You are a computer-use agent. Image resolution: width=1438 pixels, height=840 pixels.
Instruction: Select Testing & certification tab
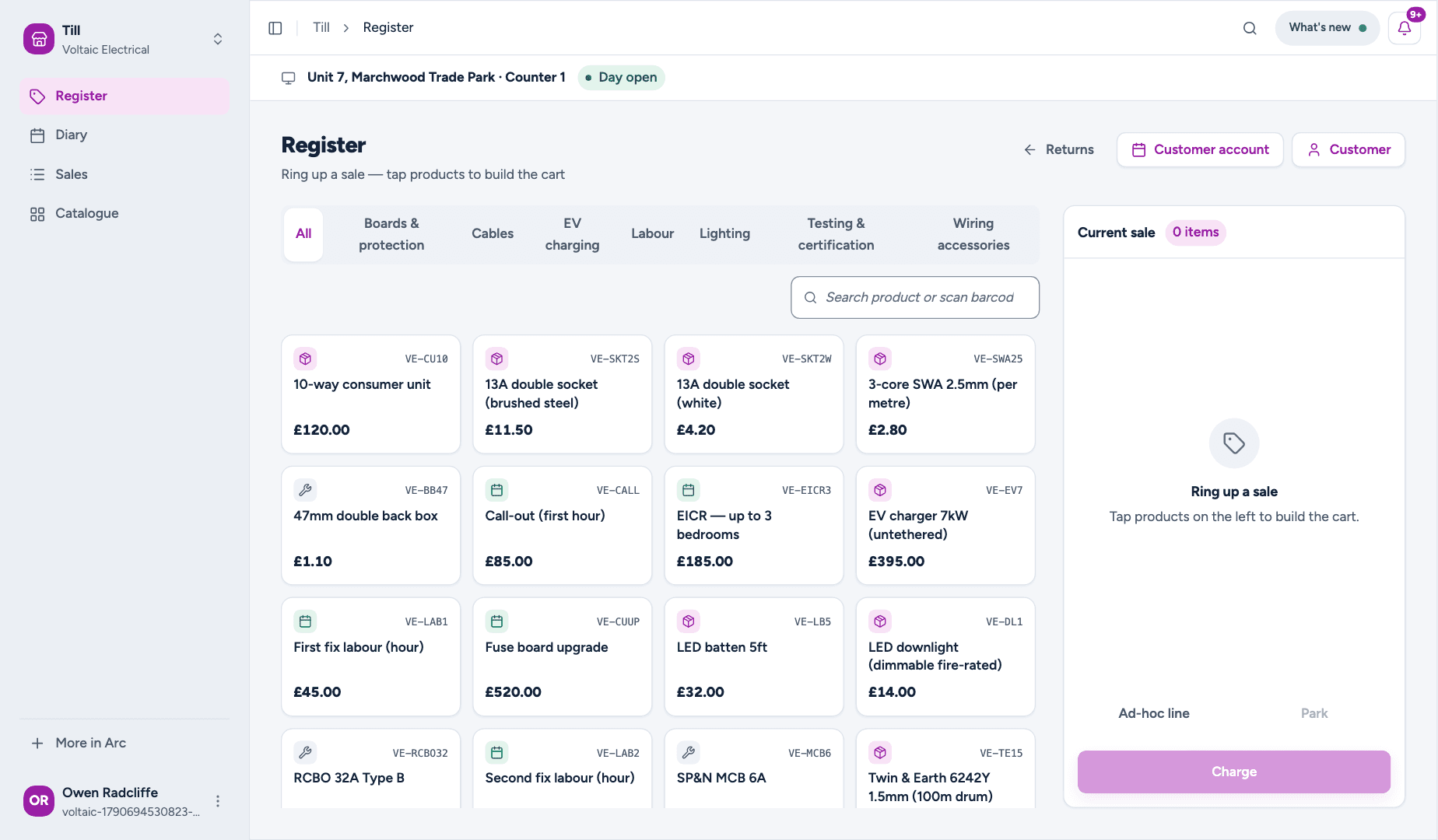click(836, 234)
